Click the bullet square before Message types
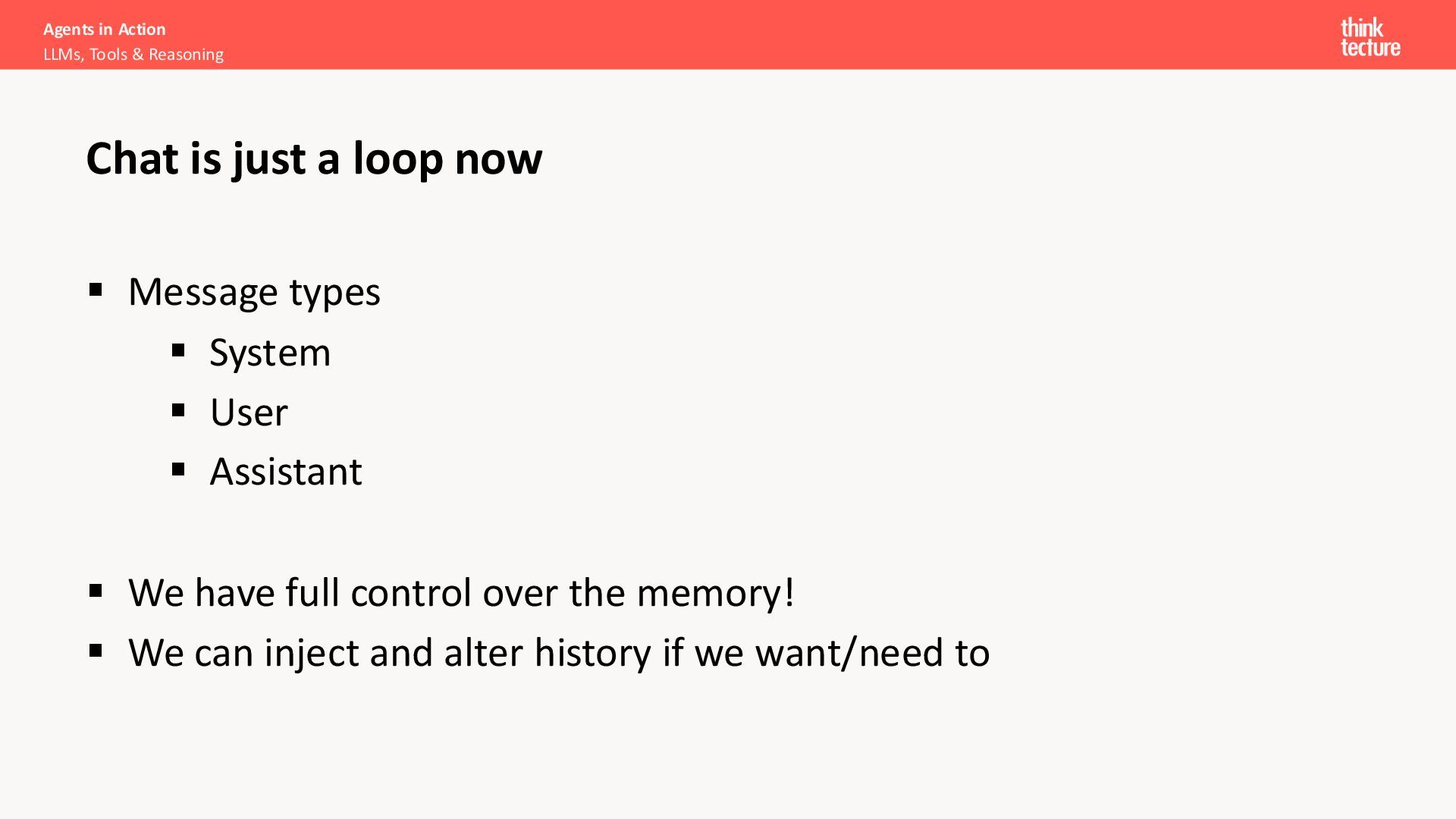Image resolution: width=1456 pixels, height=819 pixels. coord(96,290)
